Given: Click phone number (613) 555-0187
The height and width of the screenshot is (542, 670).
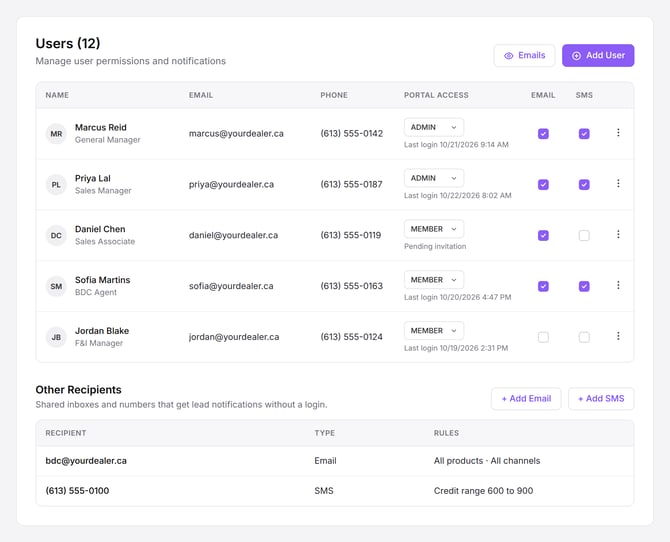Looking at the screenshot, I should coord(352,185).
